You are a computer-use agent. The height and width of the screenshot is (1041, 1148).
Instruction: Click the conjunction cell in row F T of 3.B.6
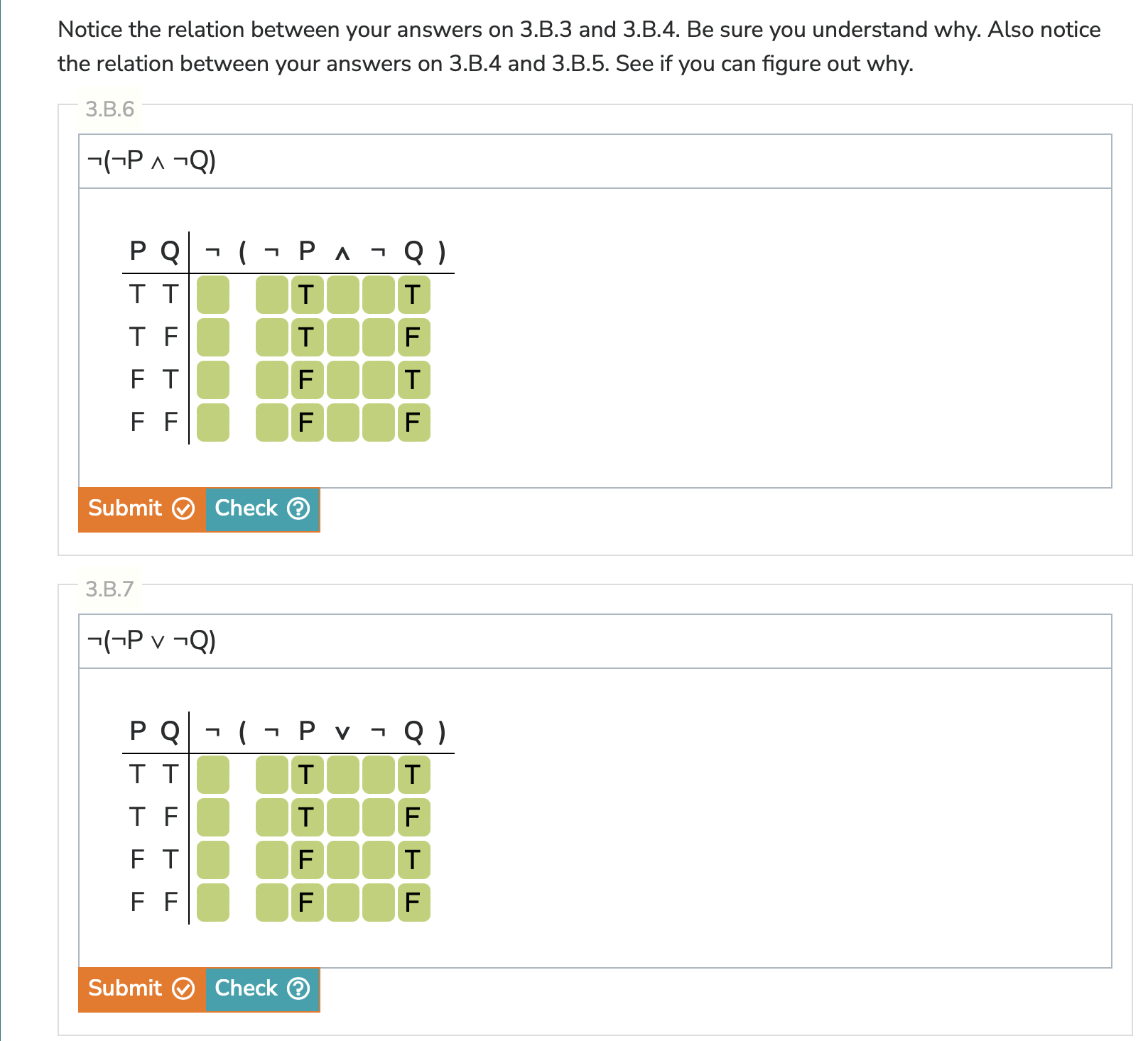[342, 379]
